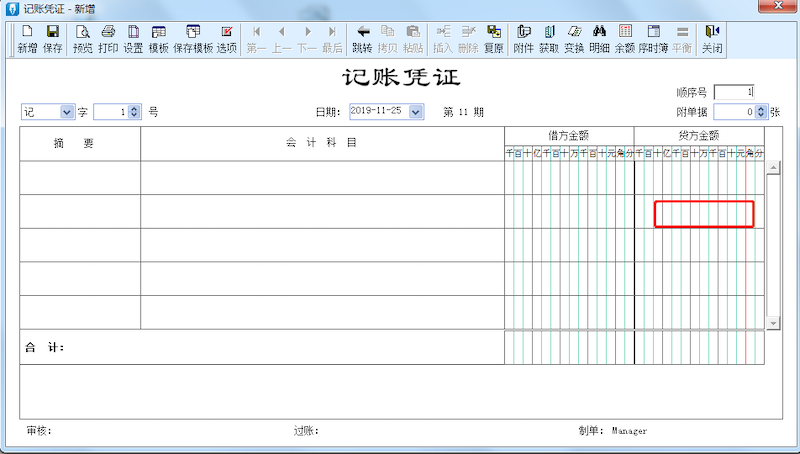Click the 附单据 count spinner arrows

point(761,112)
